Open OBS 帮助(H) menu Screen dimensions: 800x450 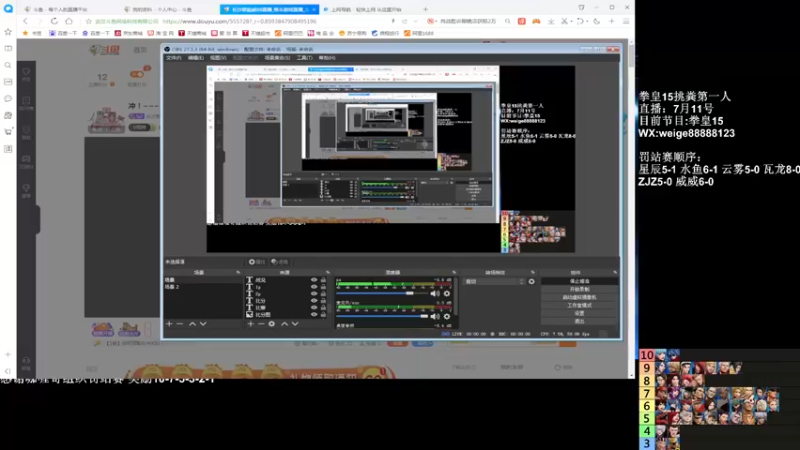(x=327, y=58)
